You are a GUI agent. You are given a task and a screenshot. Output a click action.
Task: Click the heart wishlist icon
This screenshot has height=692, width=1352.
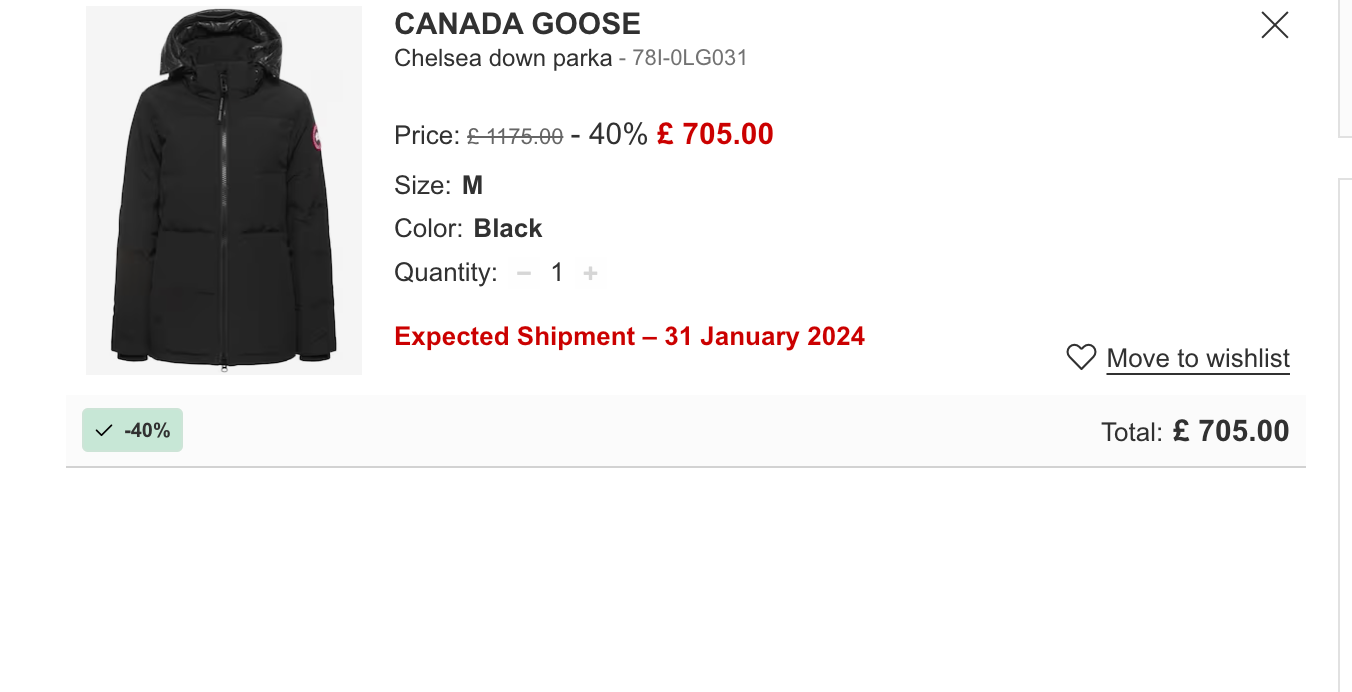[1081, 357]
